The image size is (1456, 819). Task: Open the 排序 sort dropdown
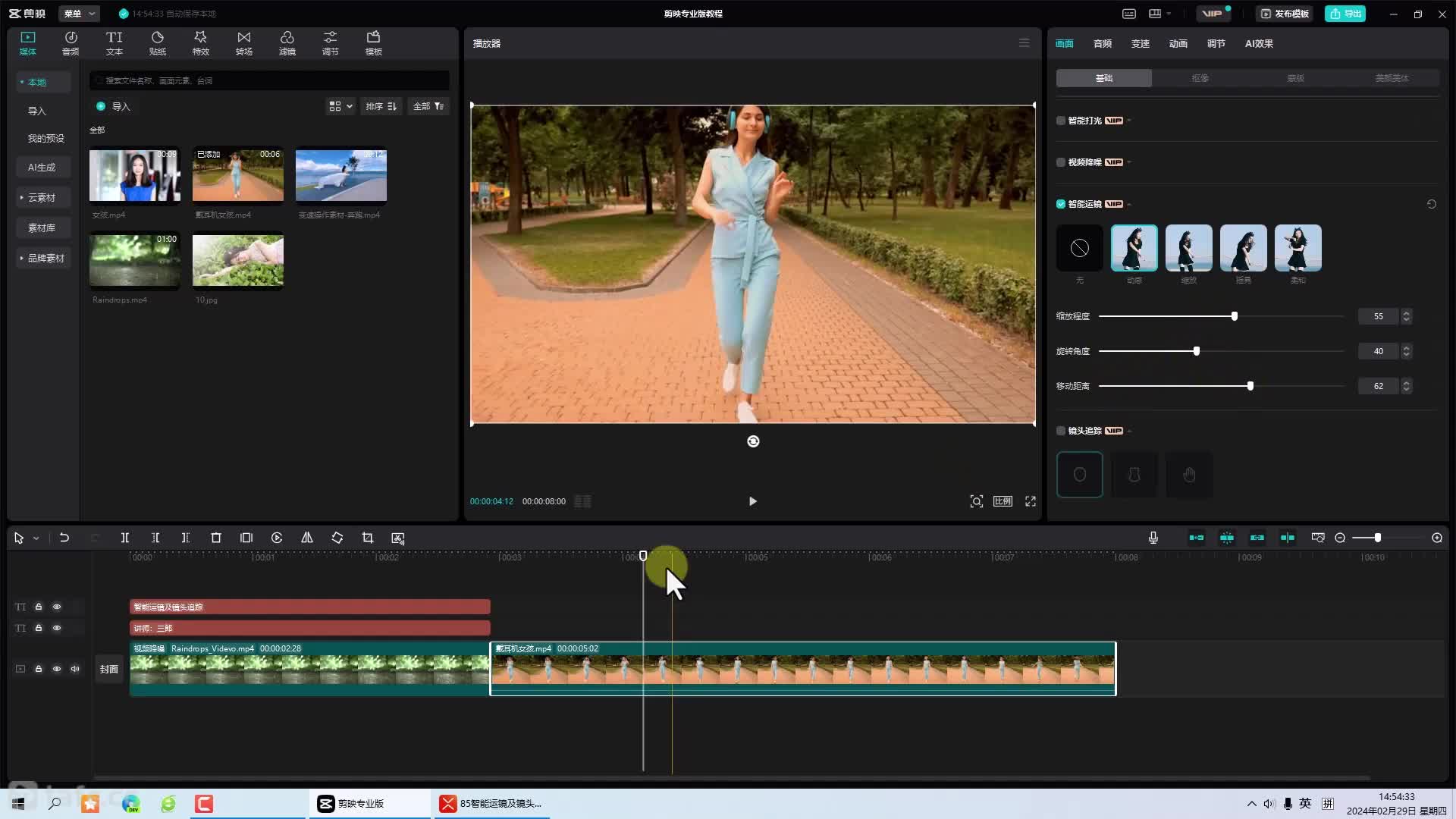click(381, 106)
